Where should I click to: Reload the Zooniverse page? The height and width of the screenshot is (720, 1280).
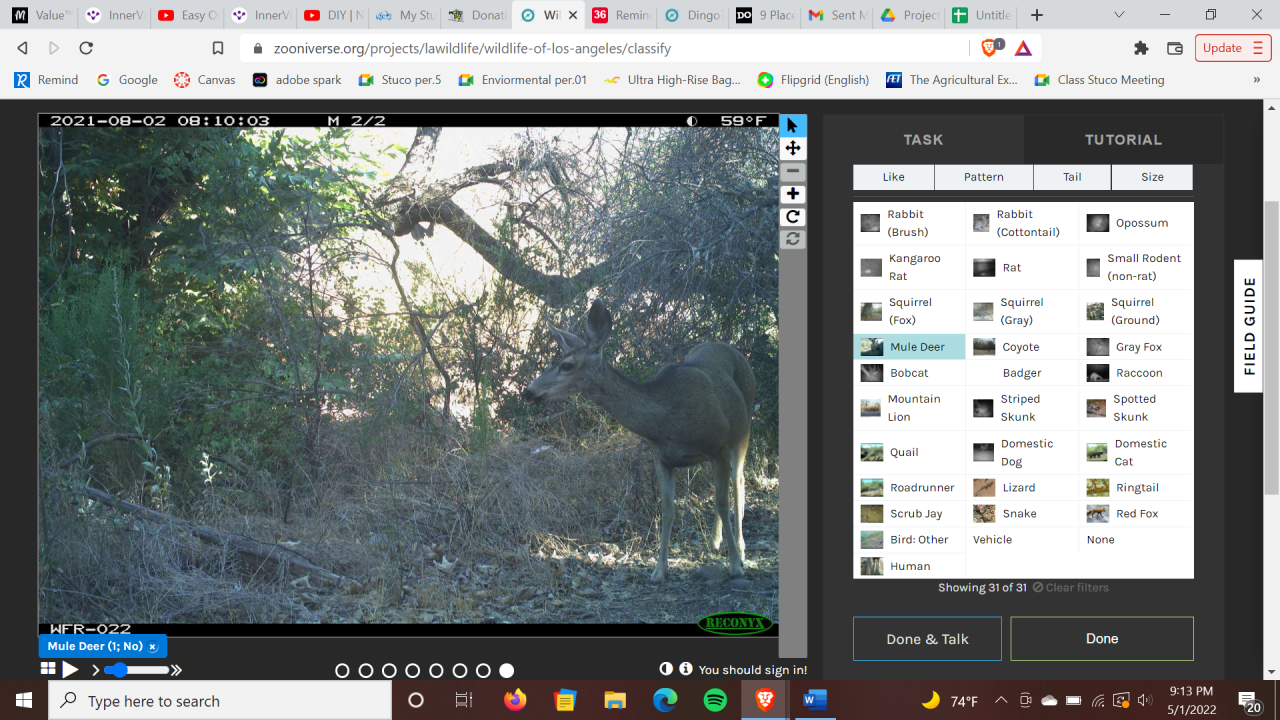tap(86, 48)
